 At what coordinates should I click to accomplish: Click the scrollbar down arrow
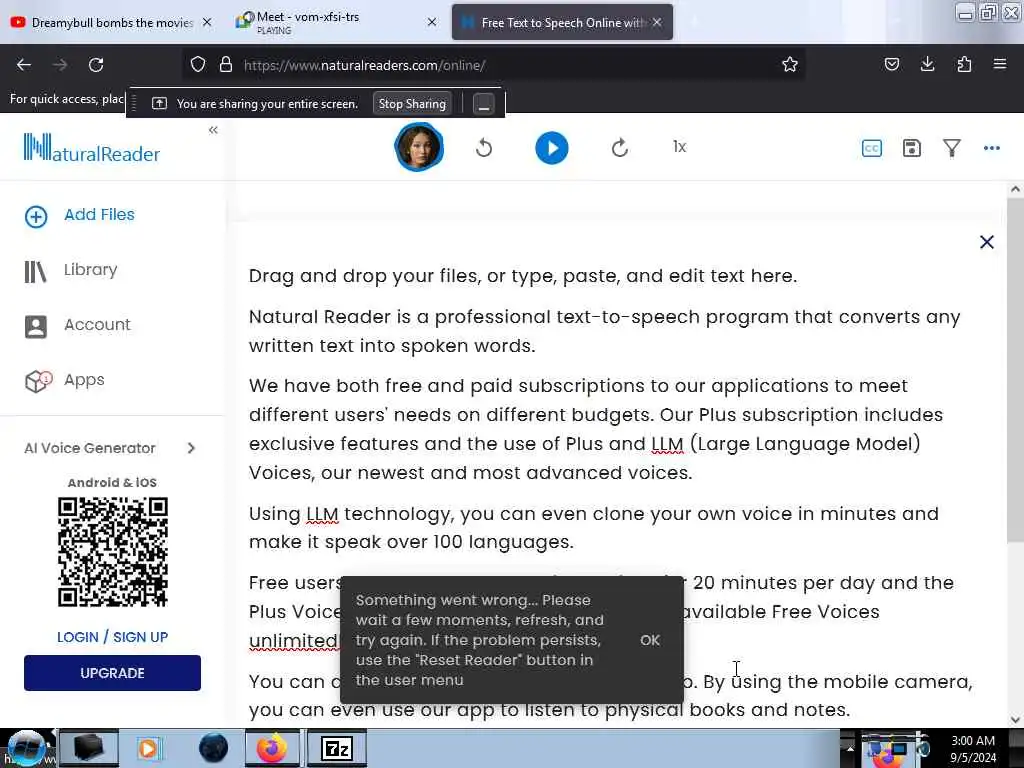[1015, 720]
